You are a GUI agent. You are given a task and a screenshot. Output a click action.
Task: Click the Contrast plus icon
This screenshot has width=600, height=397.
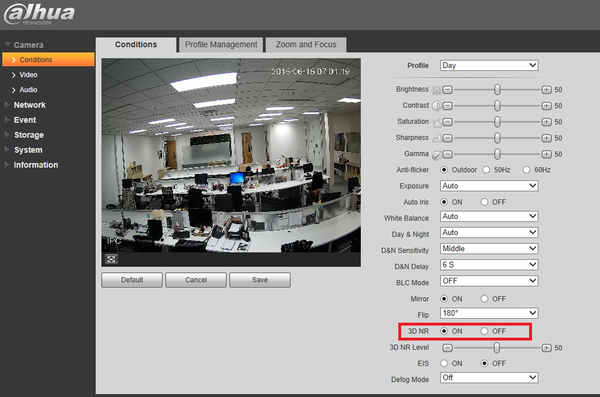coord(546,106)
